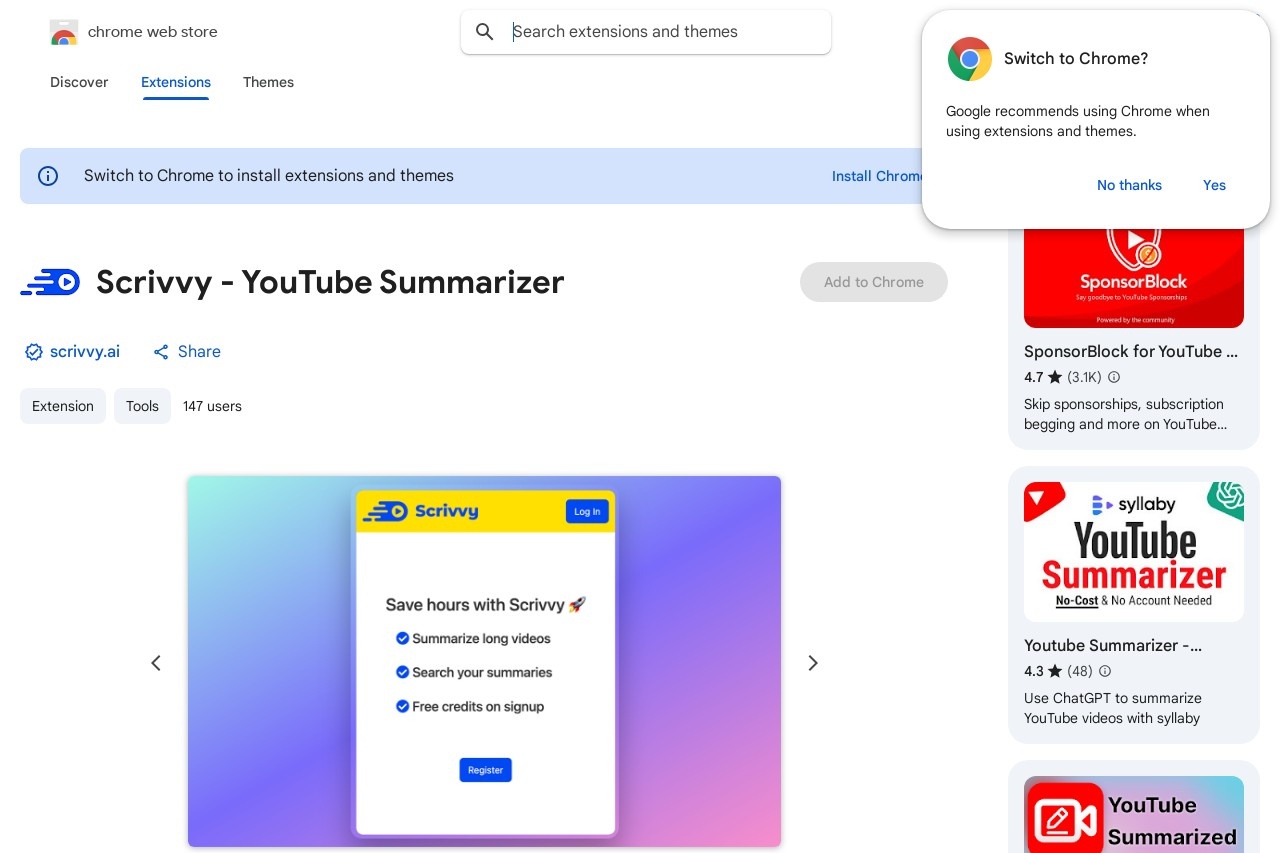
Task: Click info icon next to Youtube Summarizer rating
Action: pyautogui.click(x=1105, y=671)
